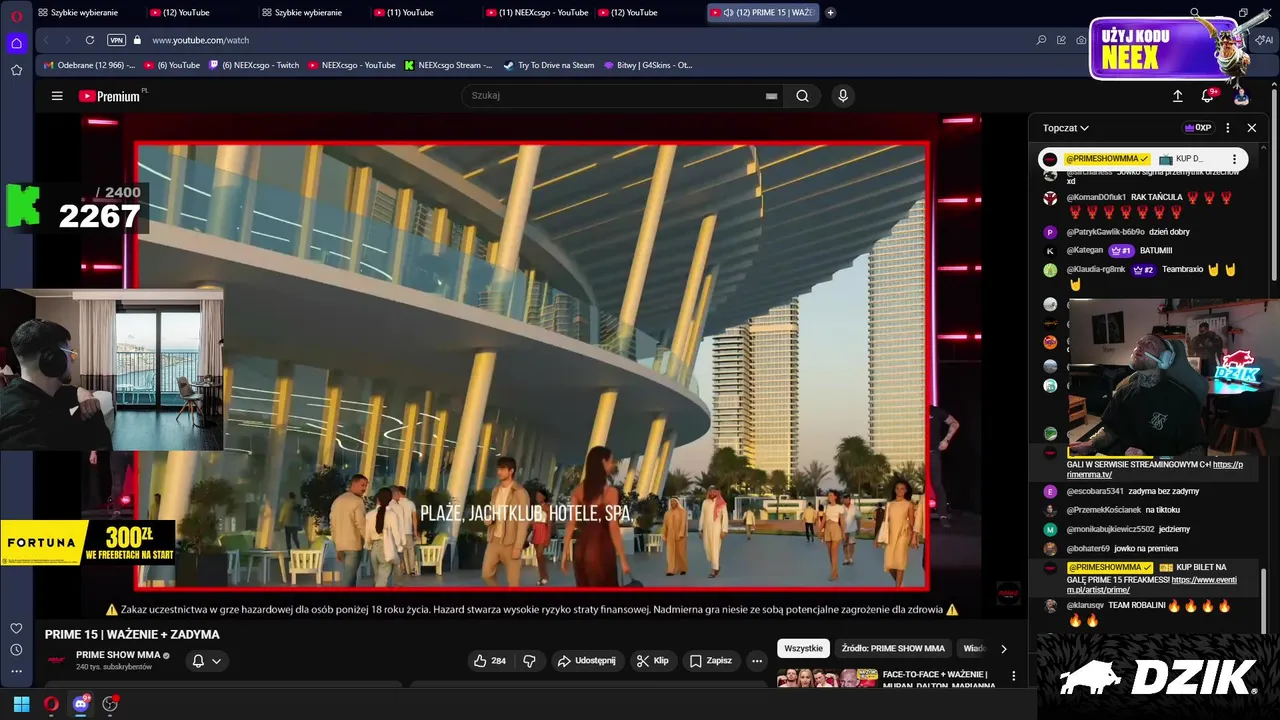The width and height of the screenshot is (1280, 720).
Task: Select Źródło: PRIME SHOW MMA chip
Action: [x=893, y=648]
